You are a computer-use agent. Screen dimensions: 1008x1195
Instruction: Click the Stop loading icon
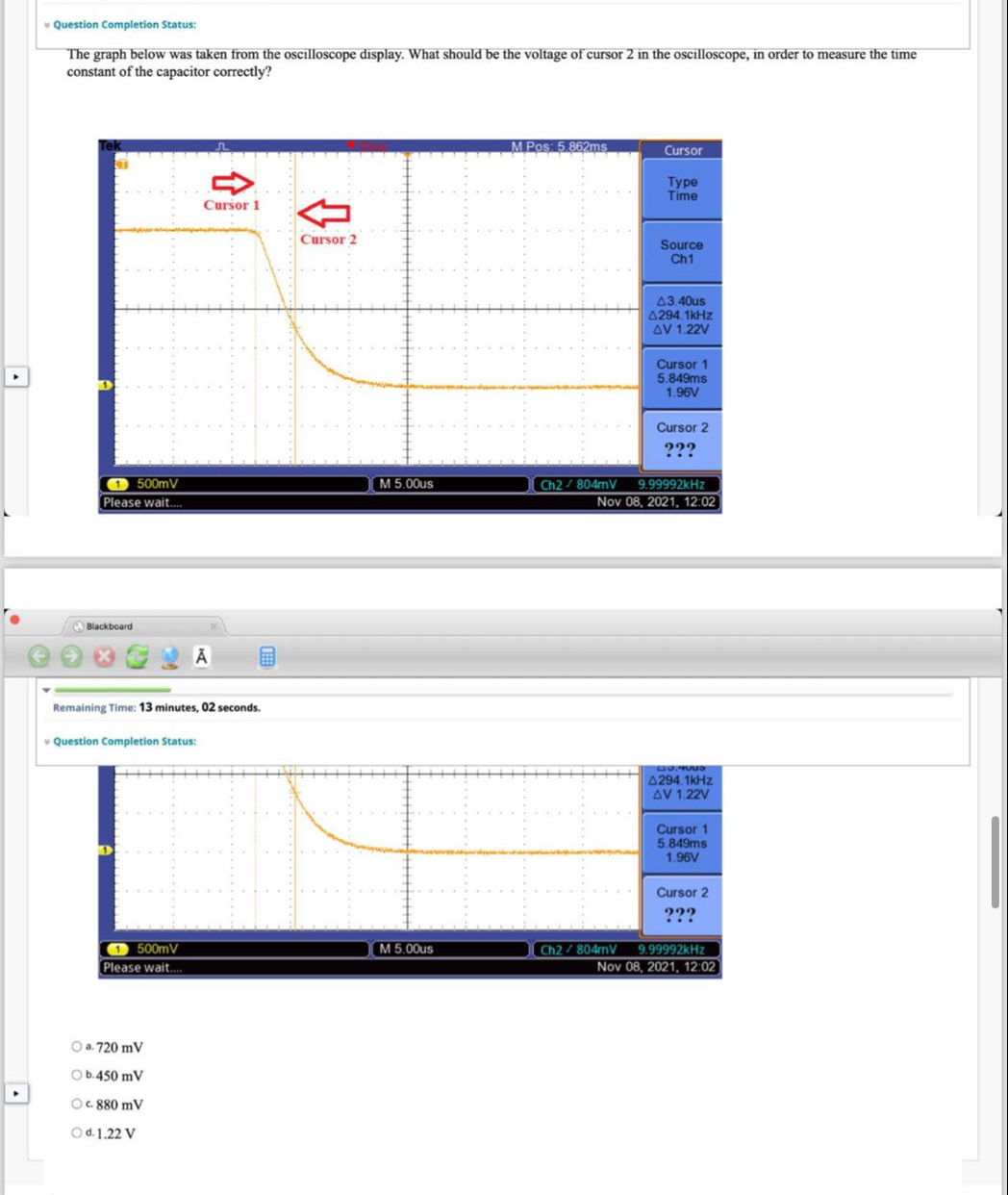pos(104,656)
